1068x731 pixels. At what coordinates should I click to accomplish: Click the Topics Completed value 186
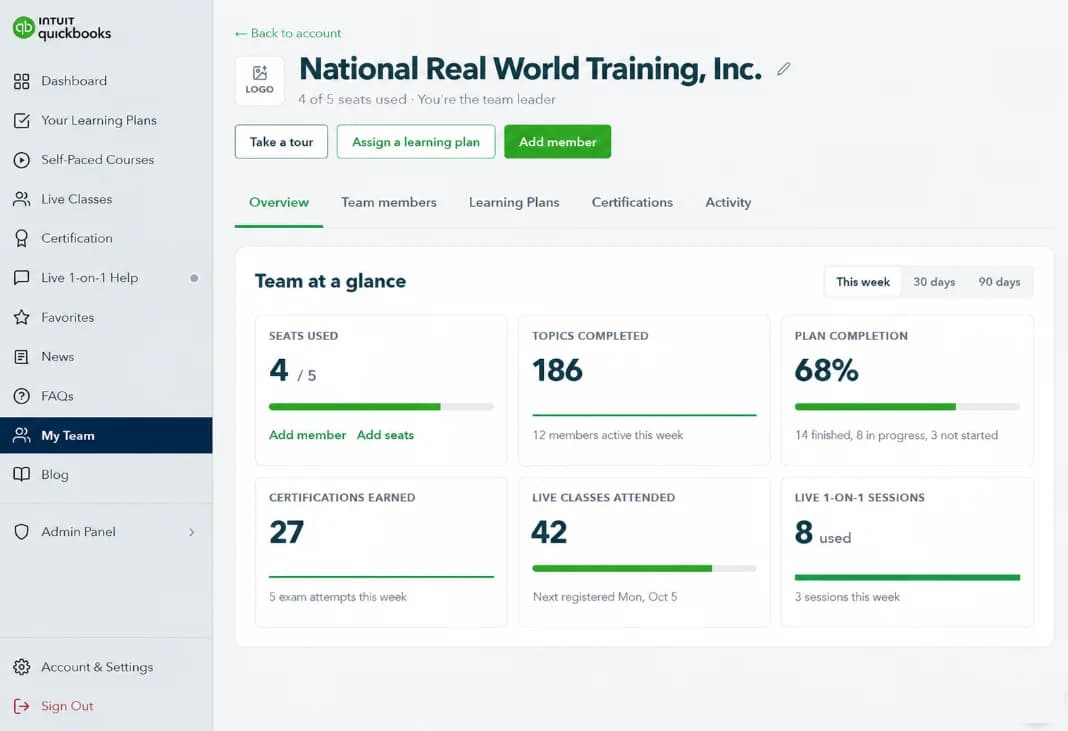click(x=557, y=371)
